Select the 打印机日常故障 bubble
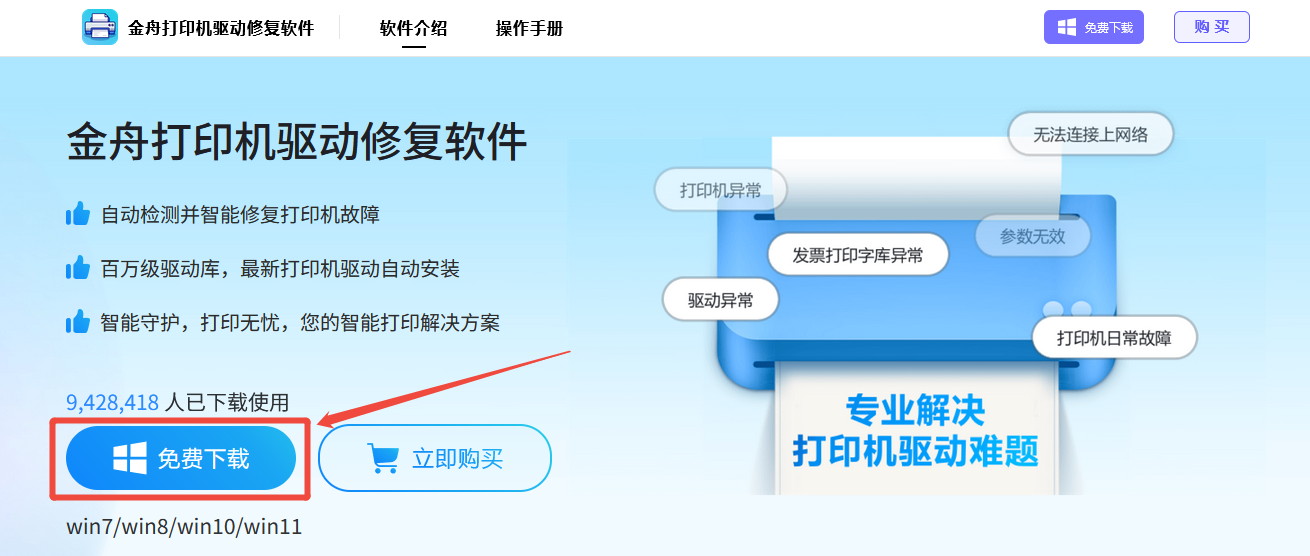 pyautogui.click(x=1114, y=337)
